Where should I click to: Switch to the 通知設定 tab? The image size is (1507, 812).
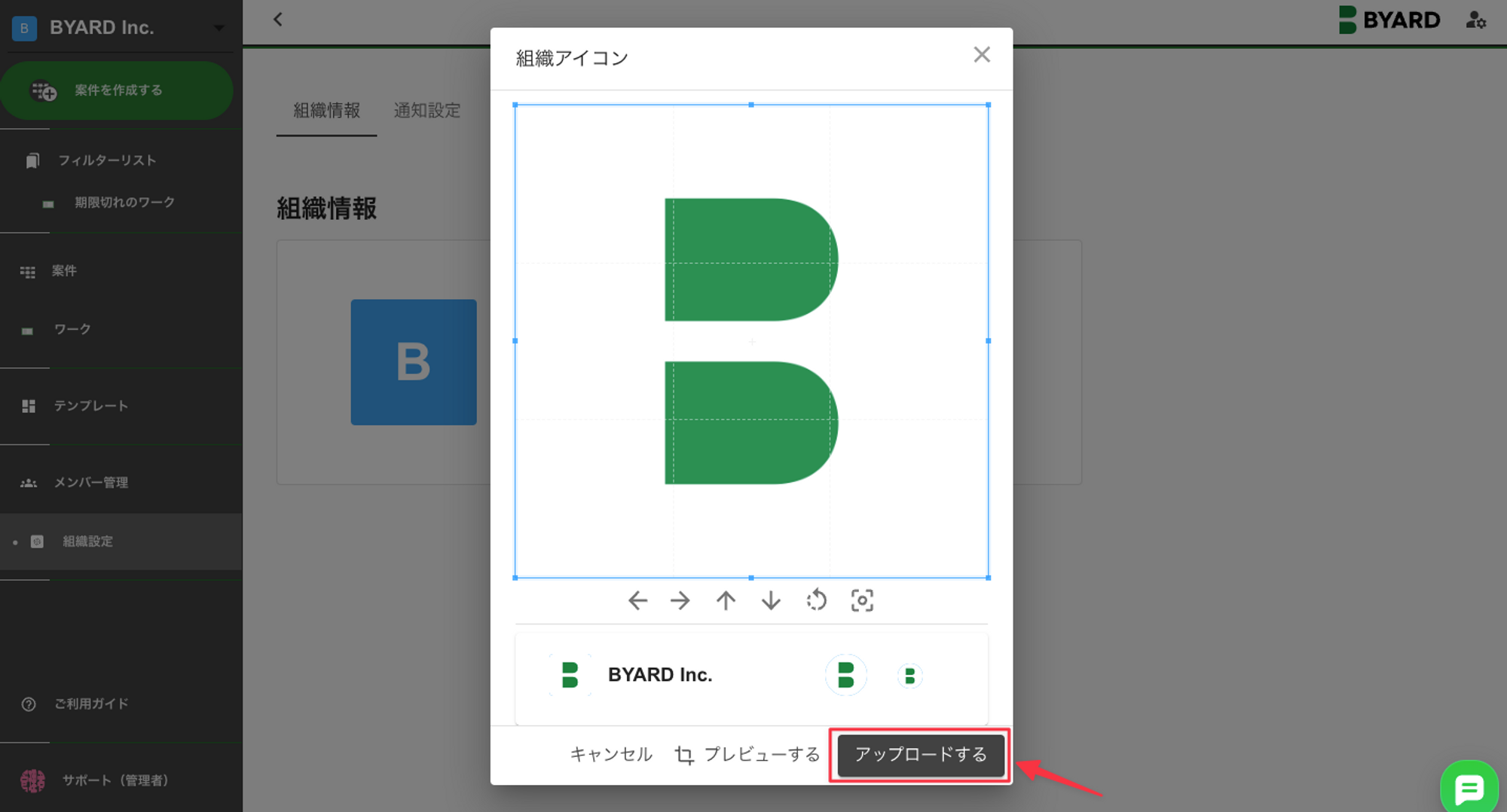[x=426, y=111]
